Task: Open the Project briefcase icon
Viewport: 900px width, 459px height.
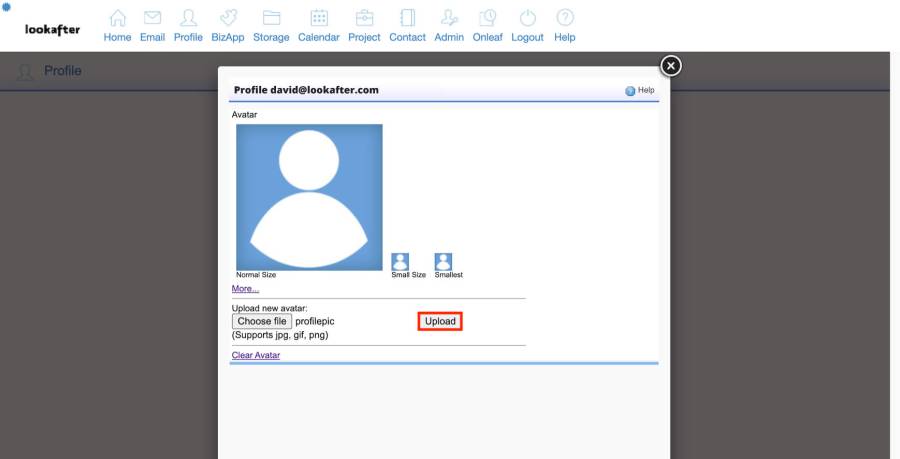Action: point(364,19)
